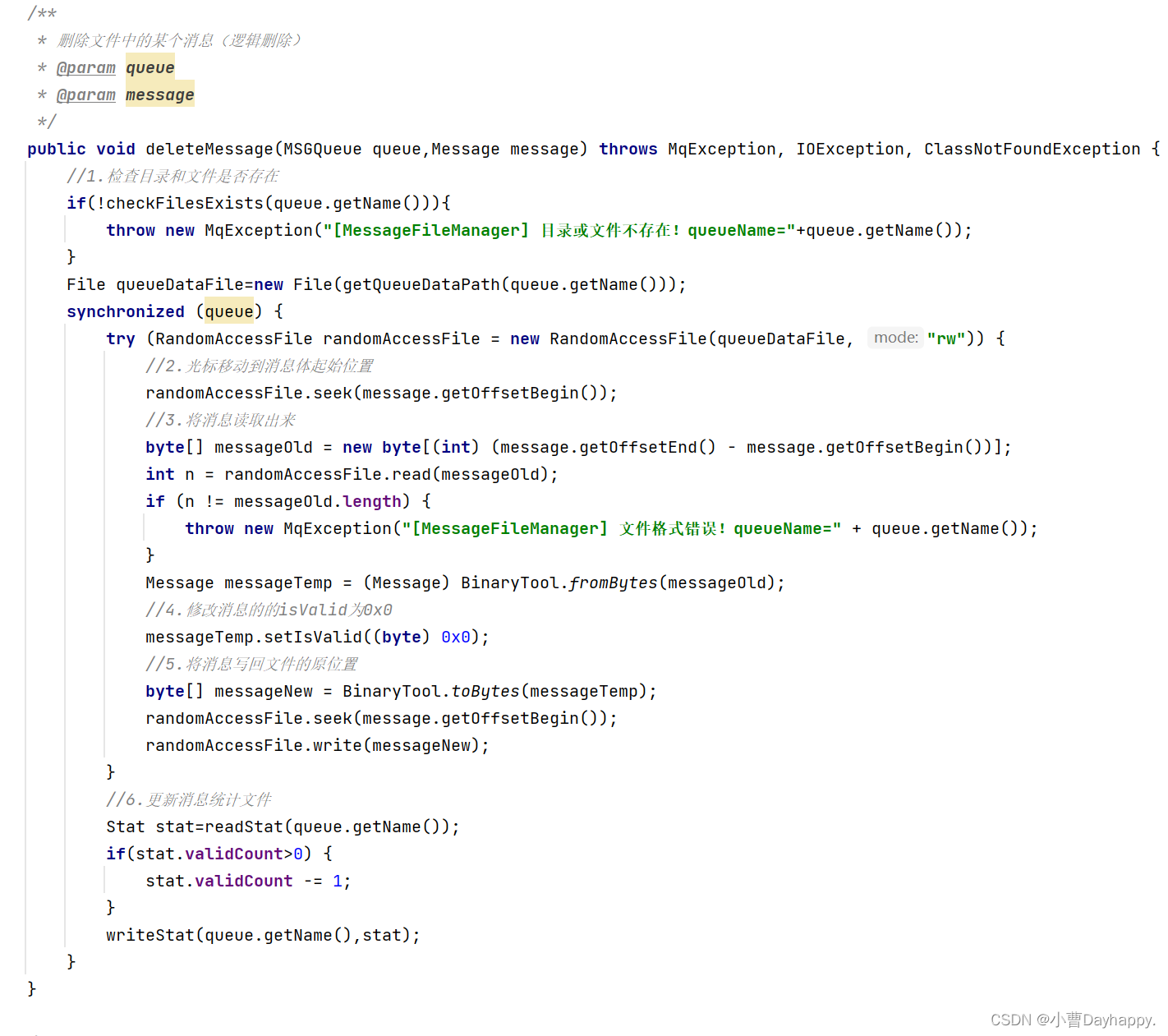This screenshot has width=1168, height=1036.
Task: Click the "rw" string literal
Action: click(945, 338)
